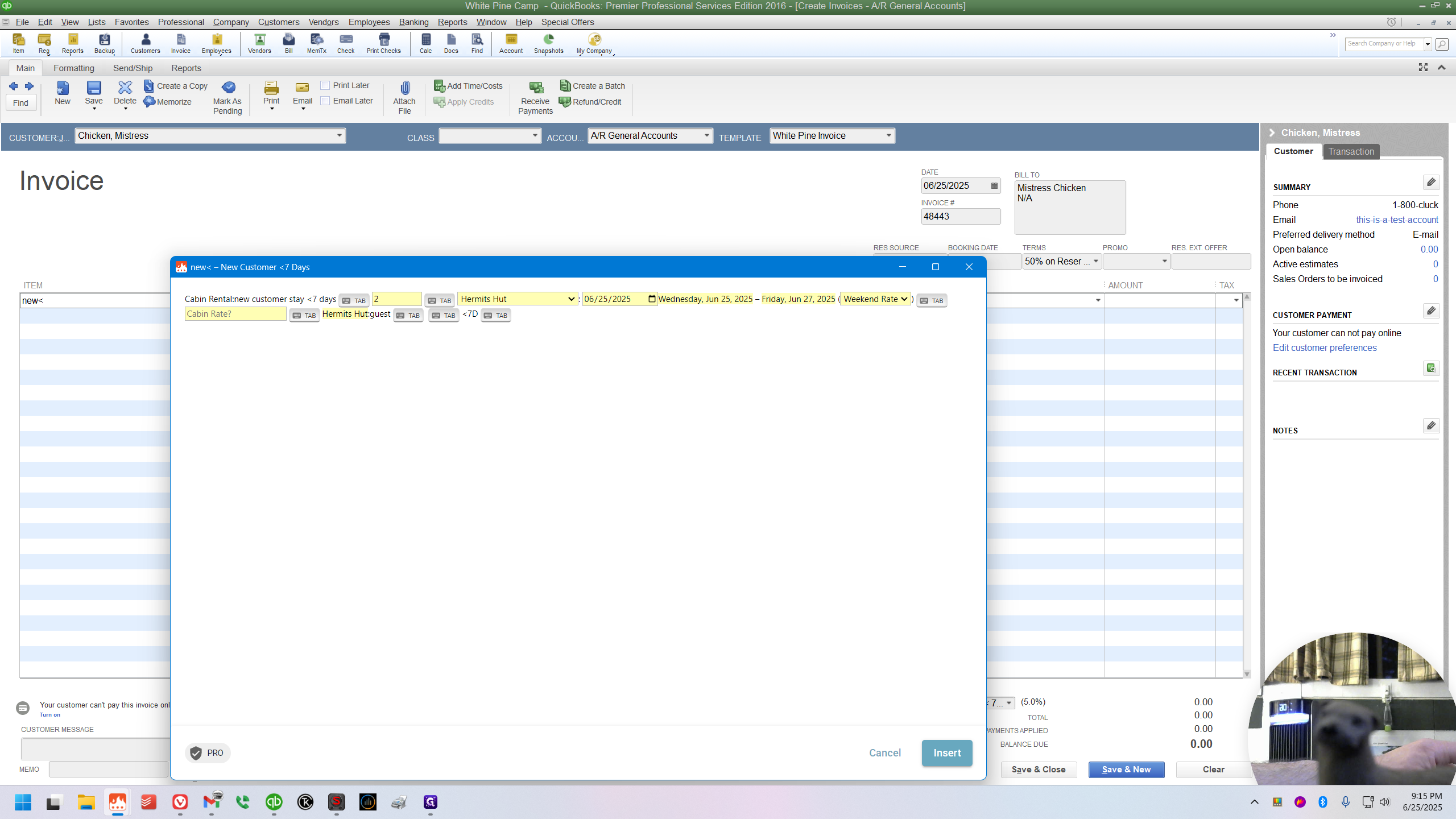
Task: Open the Calc calculator icon
Action: [426, 43]
